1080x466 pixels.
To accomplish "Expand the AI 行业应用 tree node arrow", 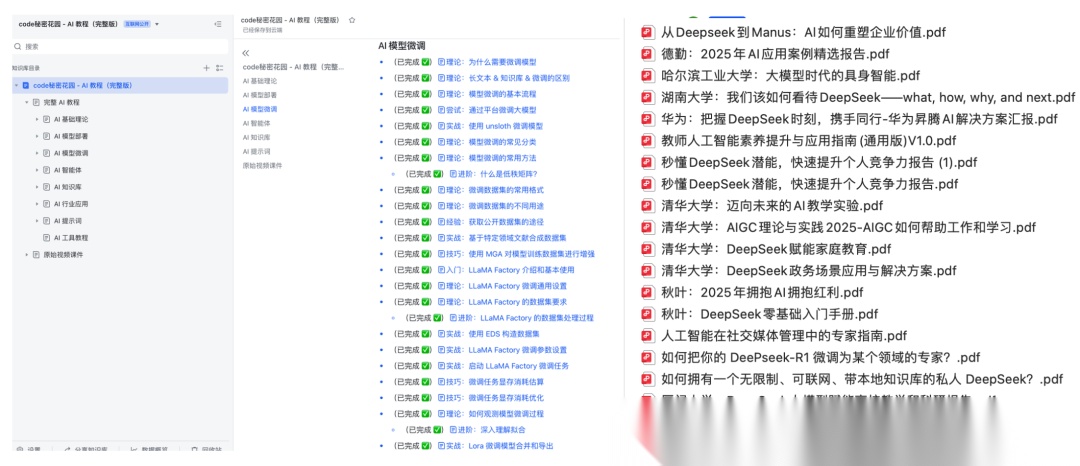I will point(38,204).
